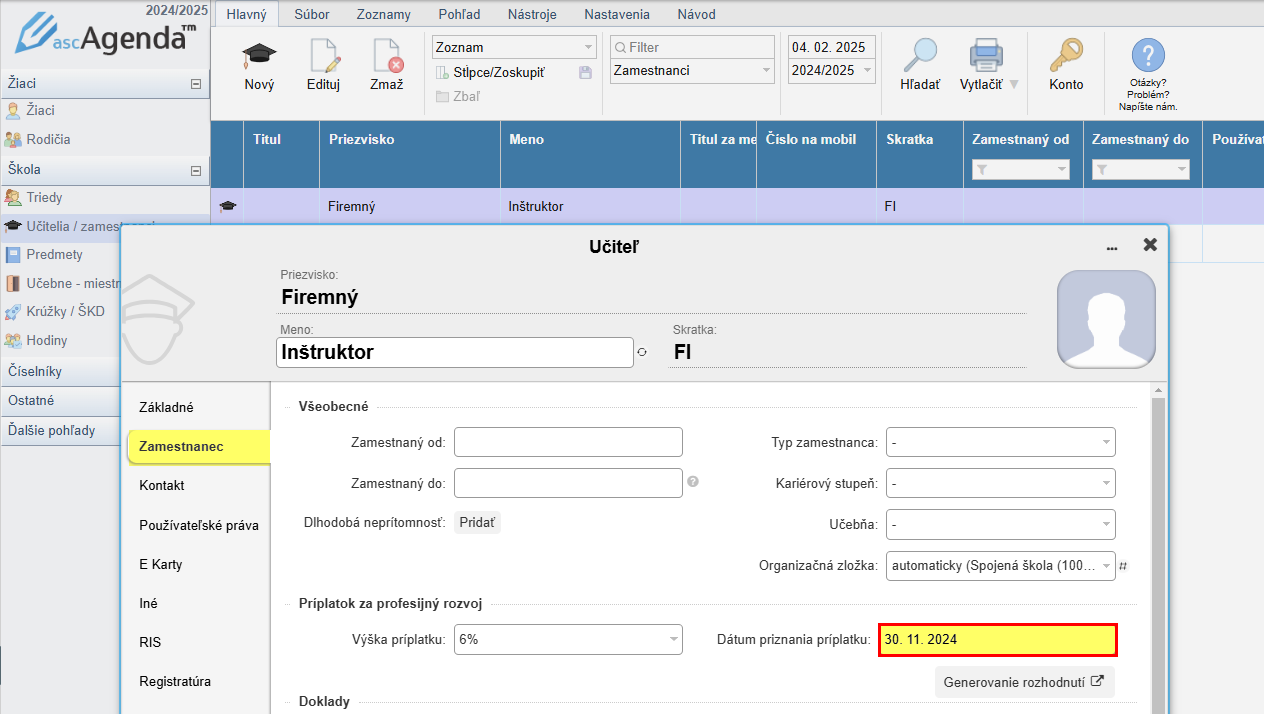Click the Hodiny sidebar icon
1264x714 pixels.
click(x=13, y=340)
